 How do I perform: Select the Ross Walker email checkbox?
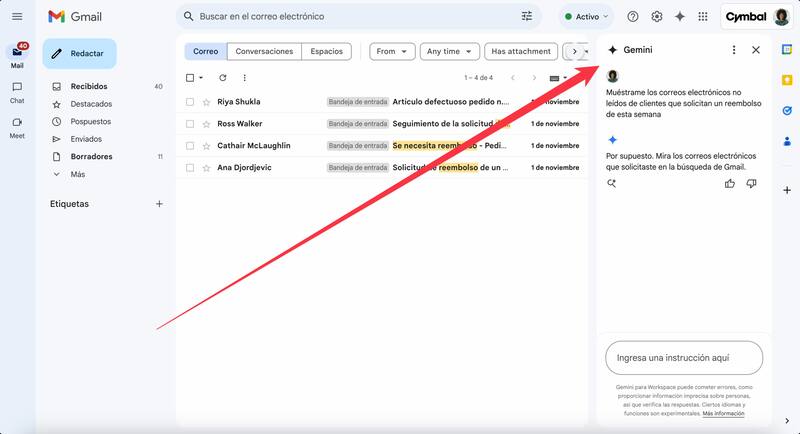190,123
